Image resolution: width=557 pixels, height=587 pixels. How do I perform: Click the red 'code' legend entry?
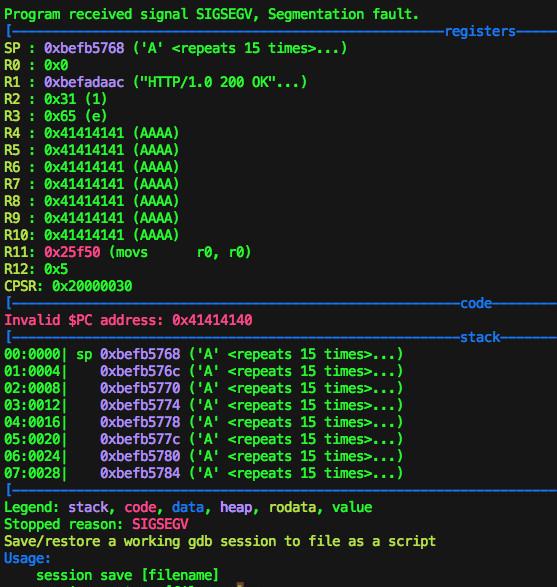140,507
